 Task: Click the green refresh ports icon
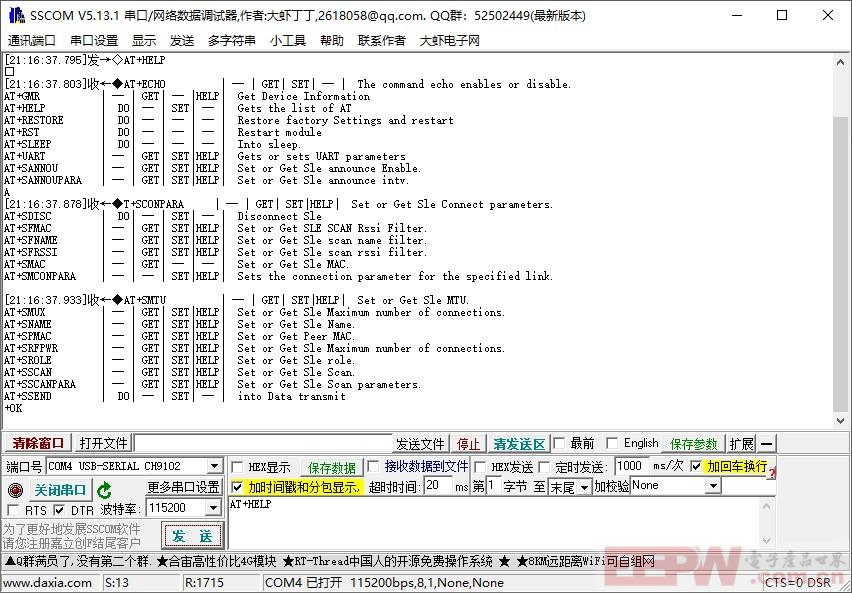point(104,490)
